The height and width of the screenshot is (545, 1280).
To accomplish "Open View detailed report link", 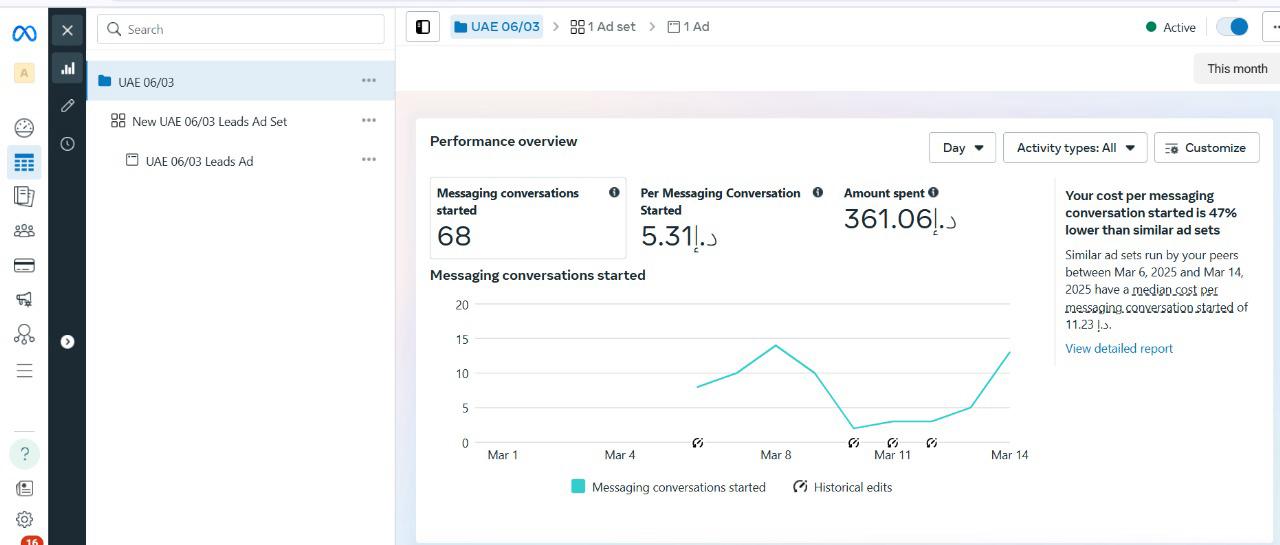I will (1119, 349).
